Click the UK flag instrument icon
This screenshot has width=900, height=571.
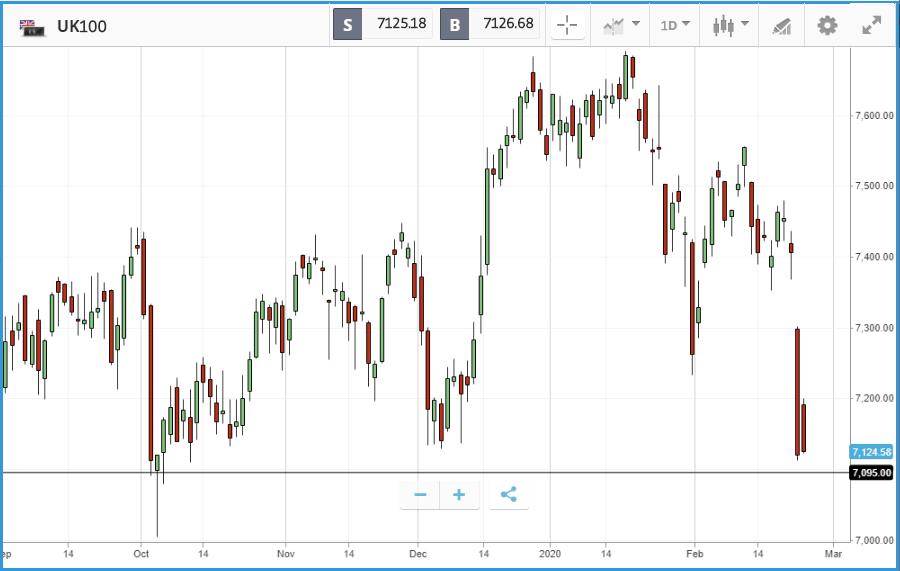click(x=32, y=27)
